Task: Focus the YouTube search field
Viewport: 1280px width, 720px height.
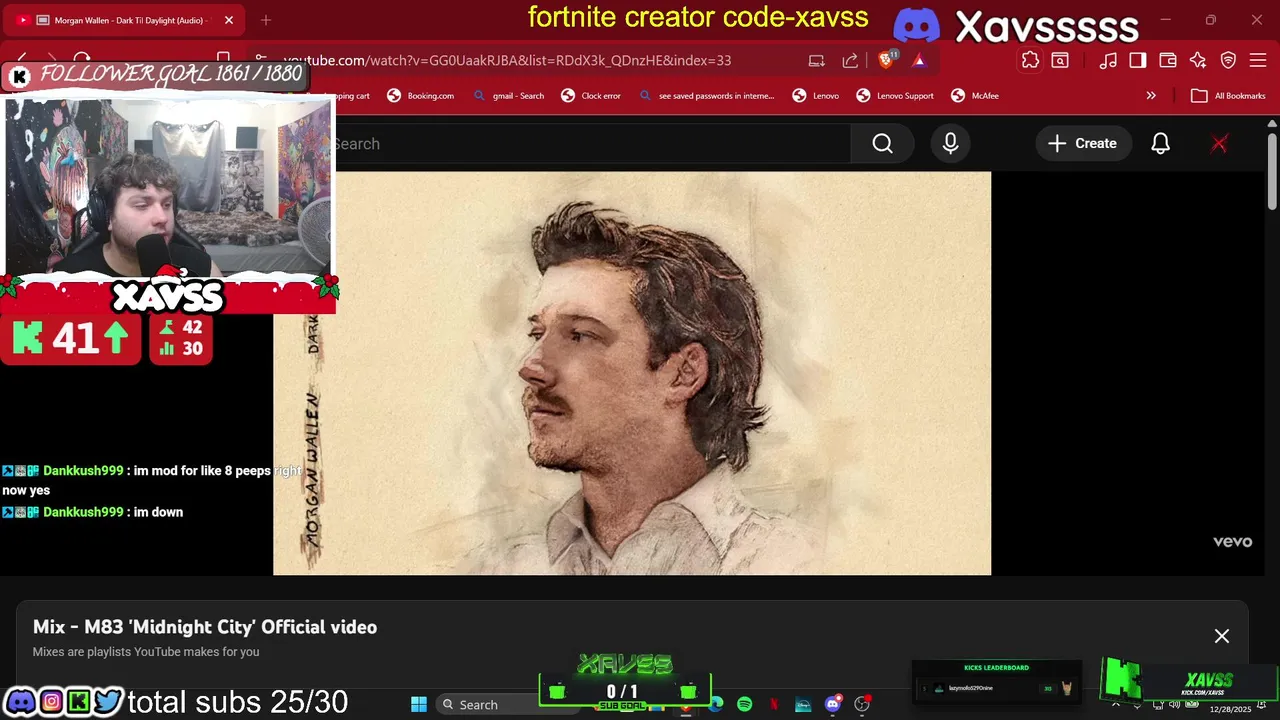Action: click(x=590, y=144)
